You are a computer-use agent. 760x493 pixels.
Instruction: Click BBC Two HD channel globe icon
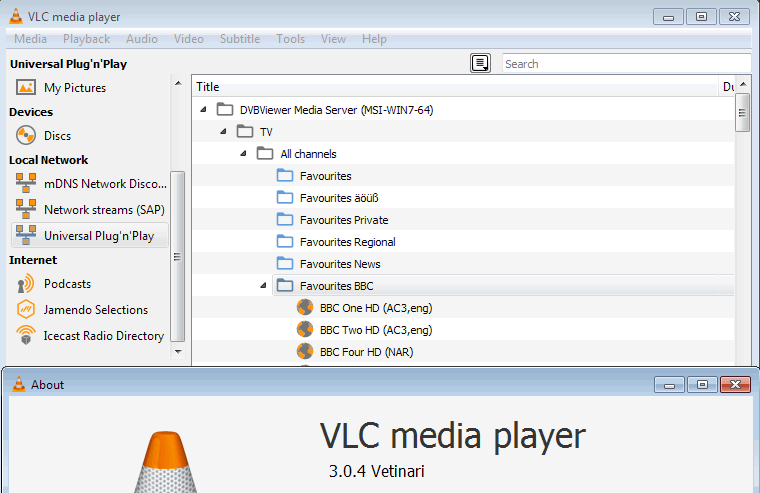coord(305,329)
